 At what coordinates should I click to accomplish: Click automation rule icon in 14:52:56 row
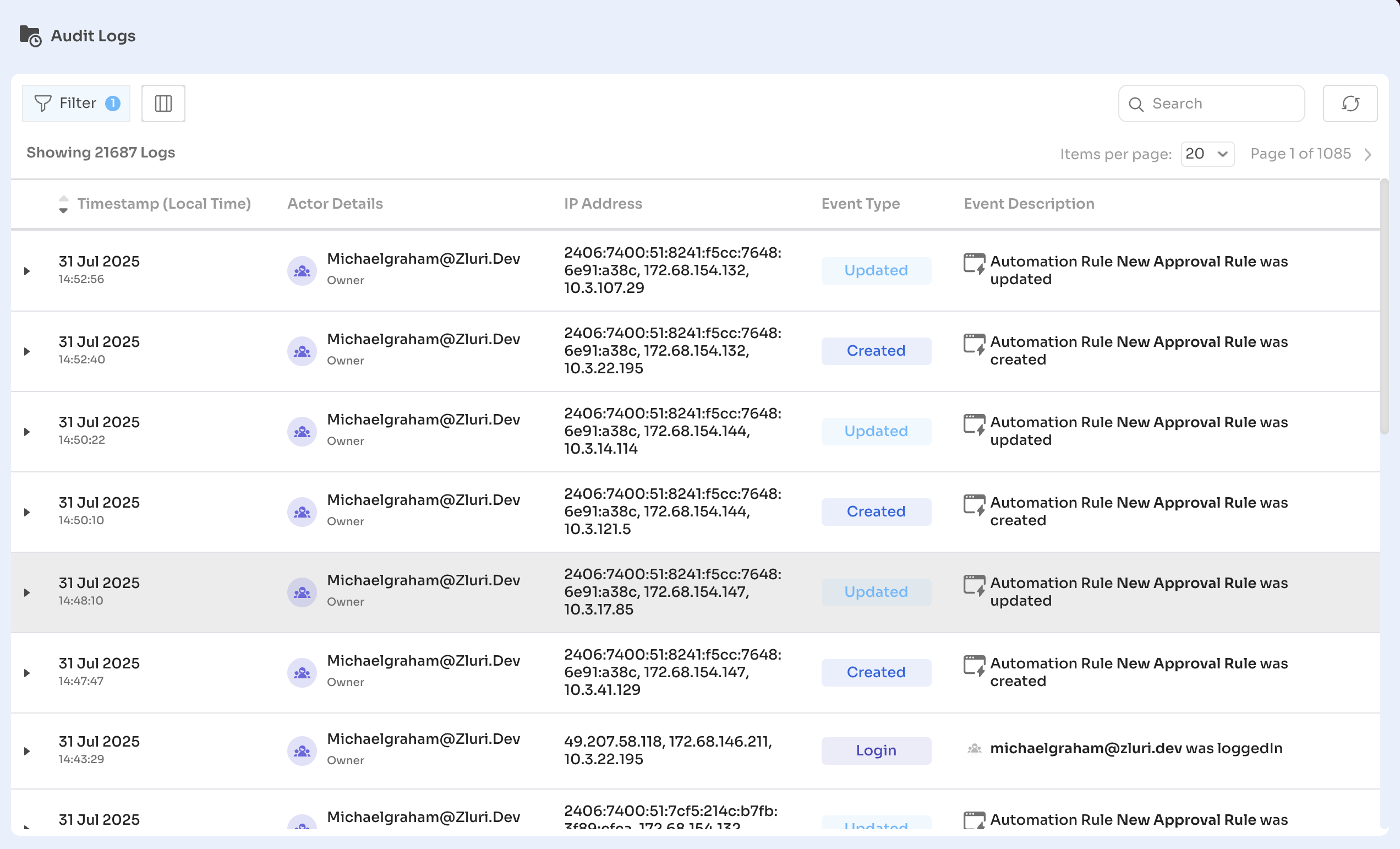(x=974, y=264)
